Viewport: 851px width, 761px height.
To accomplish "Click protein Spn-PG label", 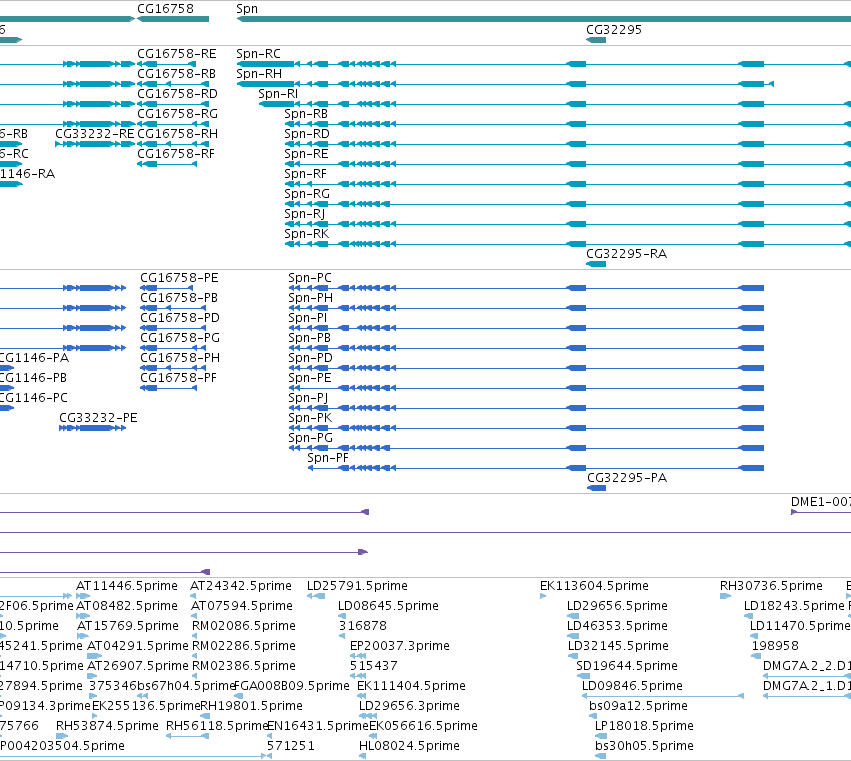I will pyautogui.click(x=310, y=439).
